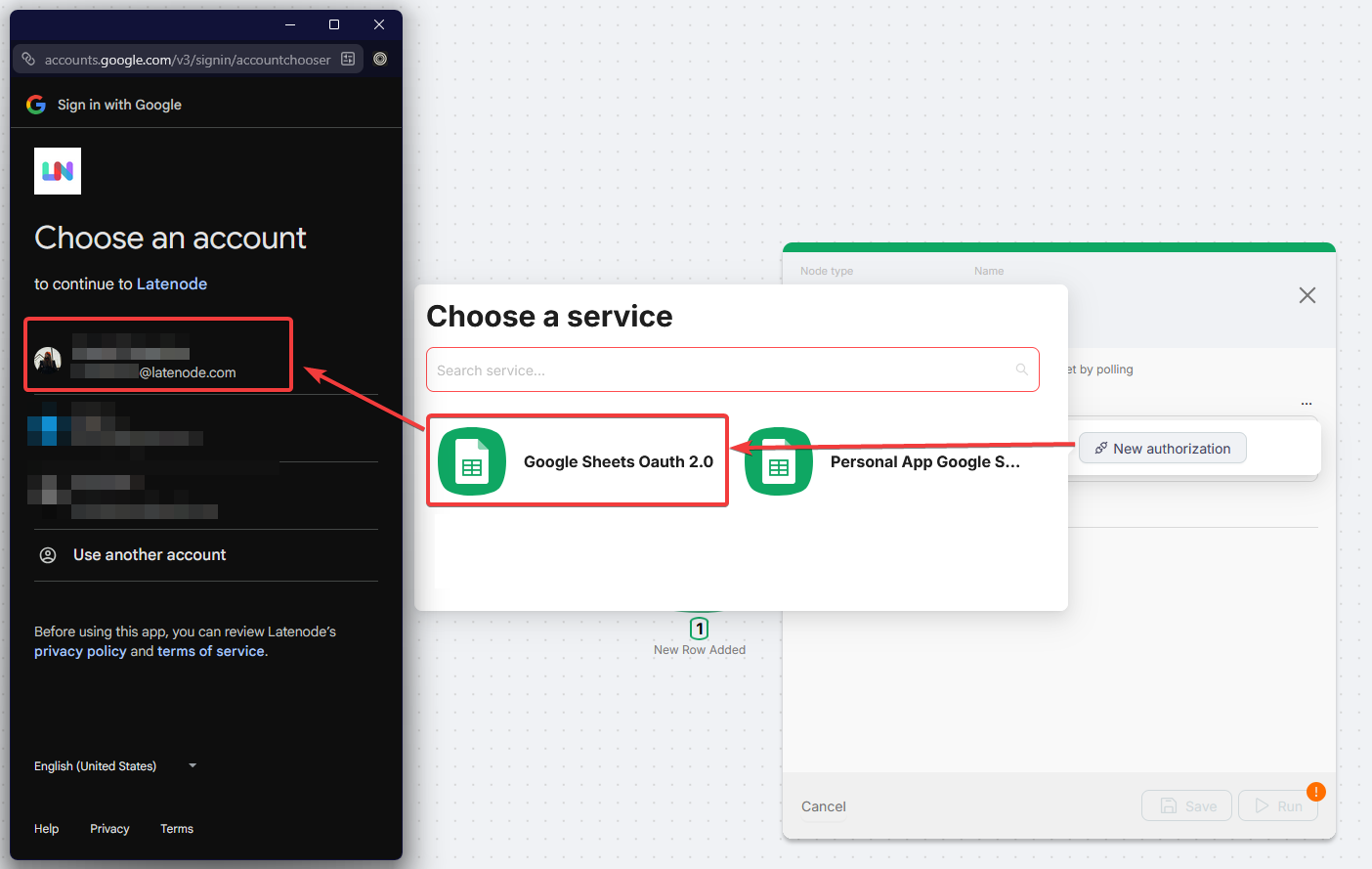Screen dimensions: 1372x869
Task: Select the Google Sheets Oauth 2.0 service
Action: pos(577,460)
